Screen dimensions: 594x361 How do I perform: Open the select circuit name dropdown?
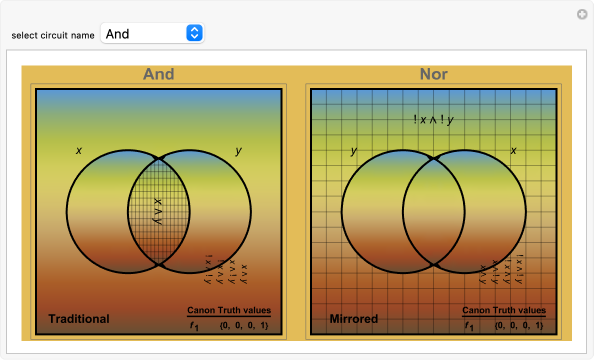pos(152,33)
